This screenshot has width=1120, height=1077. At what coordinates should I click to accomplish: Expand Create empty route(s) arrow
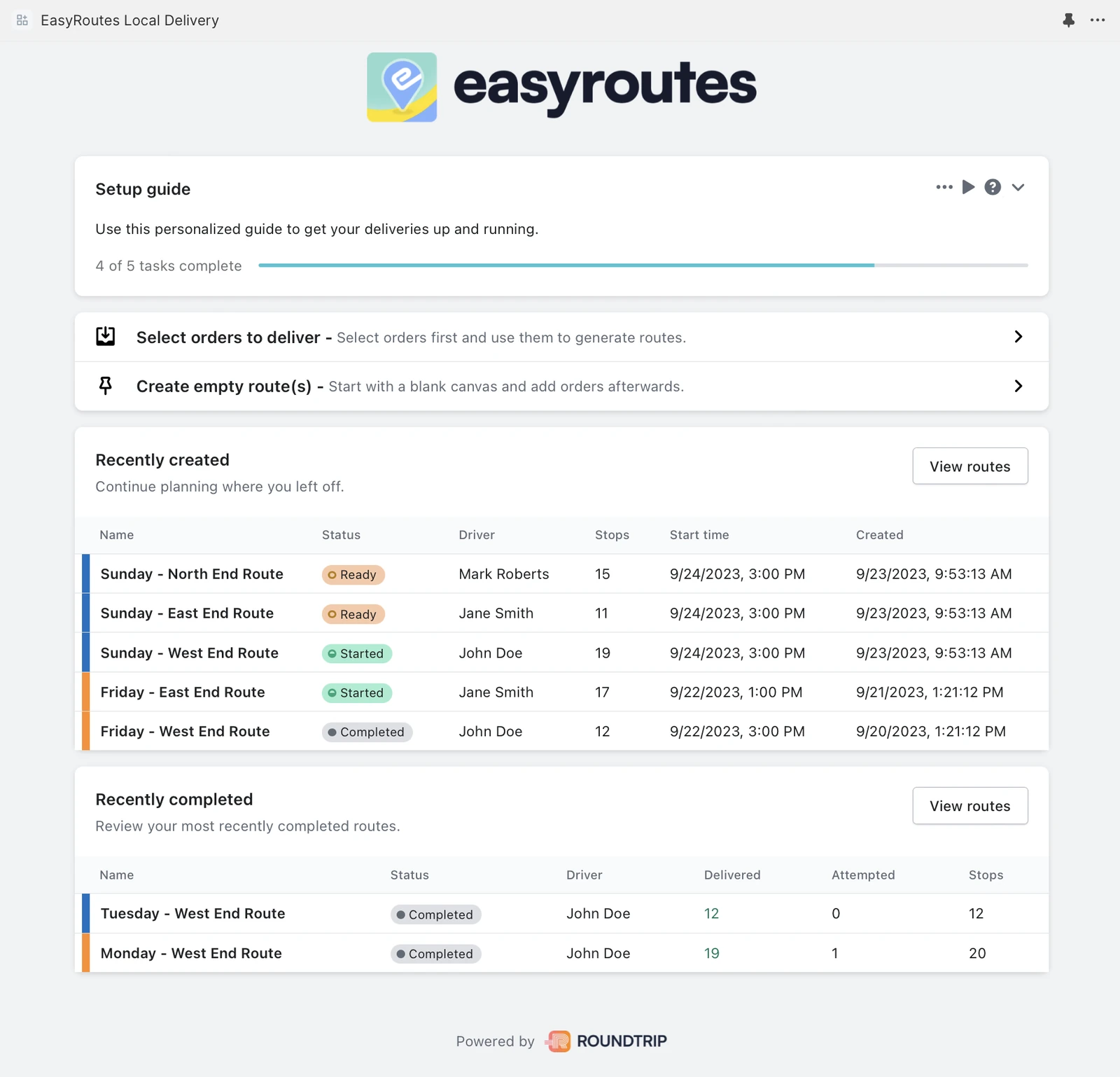click(x=1018, y=386)
